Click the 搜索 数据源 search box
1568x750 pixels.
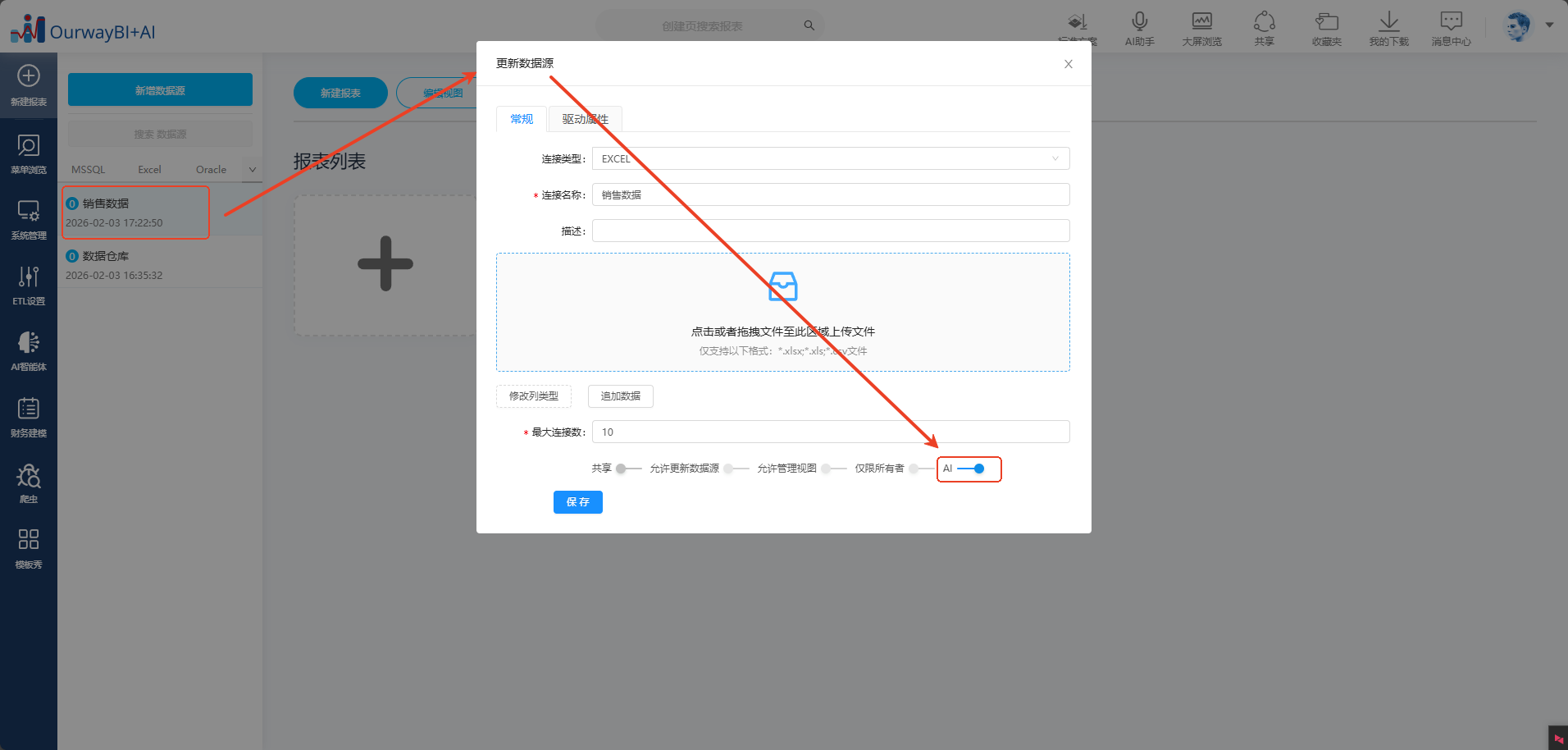[x=160, y=134]
